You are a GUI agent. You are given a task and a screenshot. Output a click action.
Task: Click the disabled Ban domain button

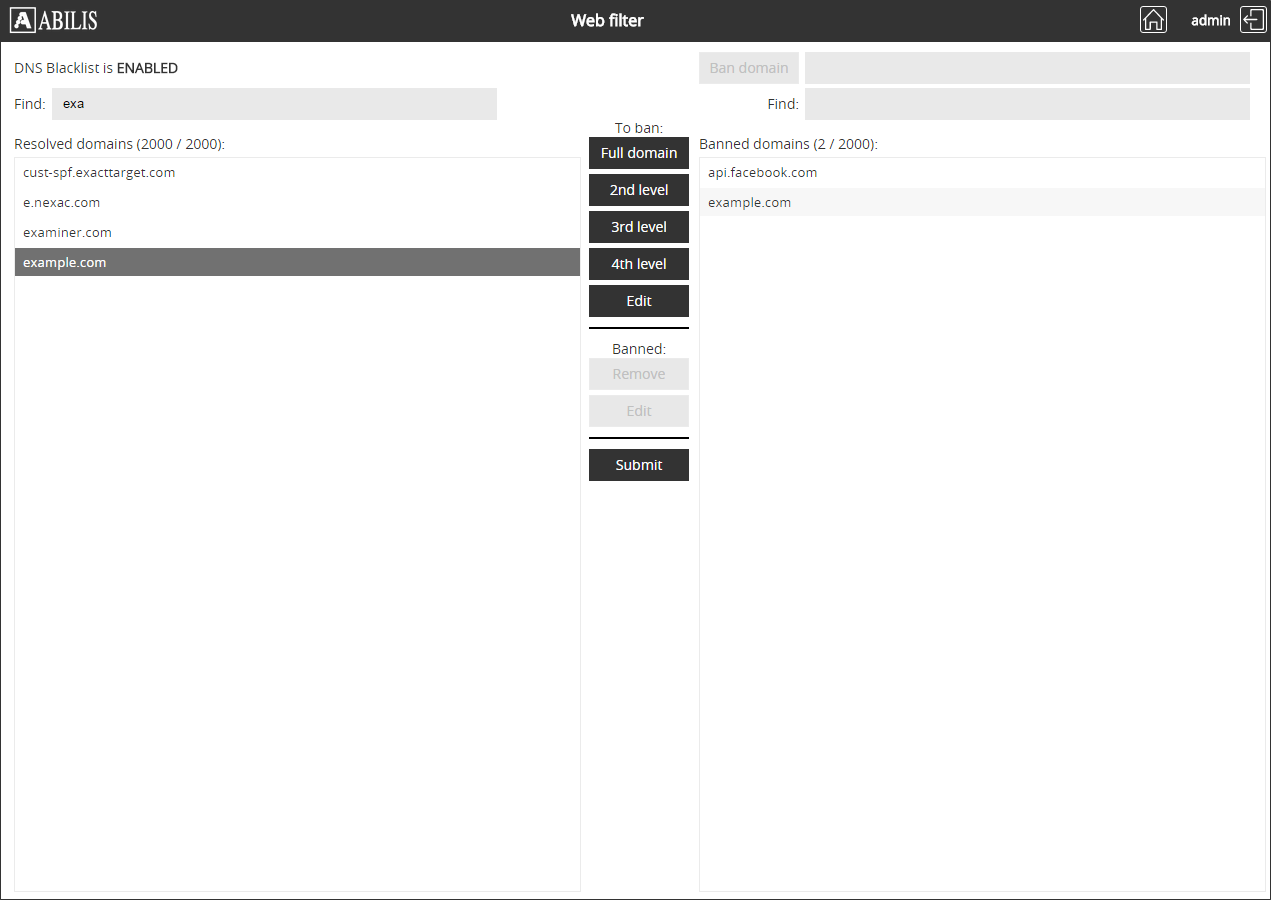click(x=748, y=67)
